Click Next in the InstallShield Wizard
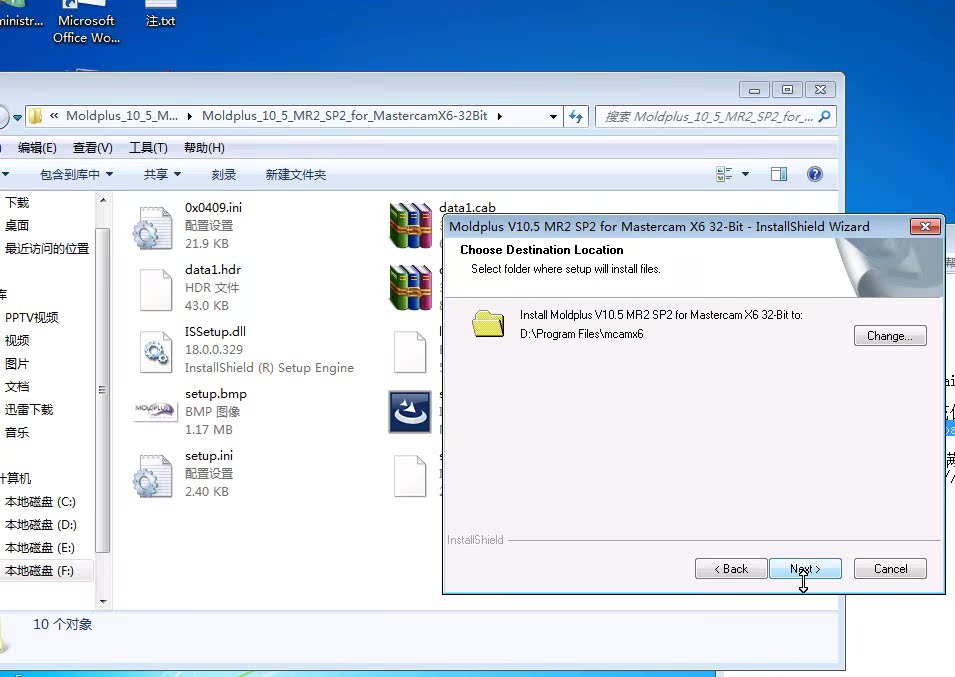 coord(805,569)
